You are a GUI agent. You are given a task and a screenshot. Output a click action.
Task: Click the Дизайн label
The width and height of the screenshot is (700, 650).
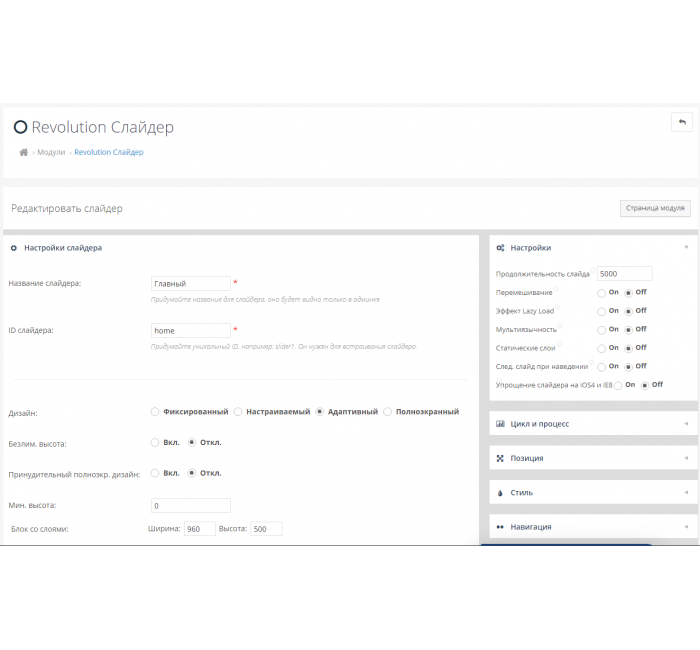click(x=23, y=413)
